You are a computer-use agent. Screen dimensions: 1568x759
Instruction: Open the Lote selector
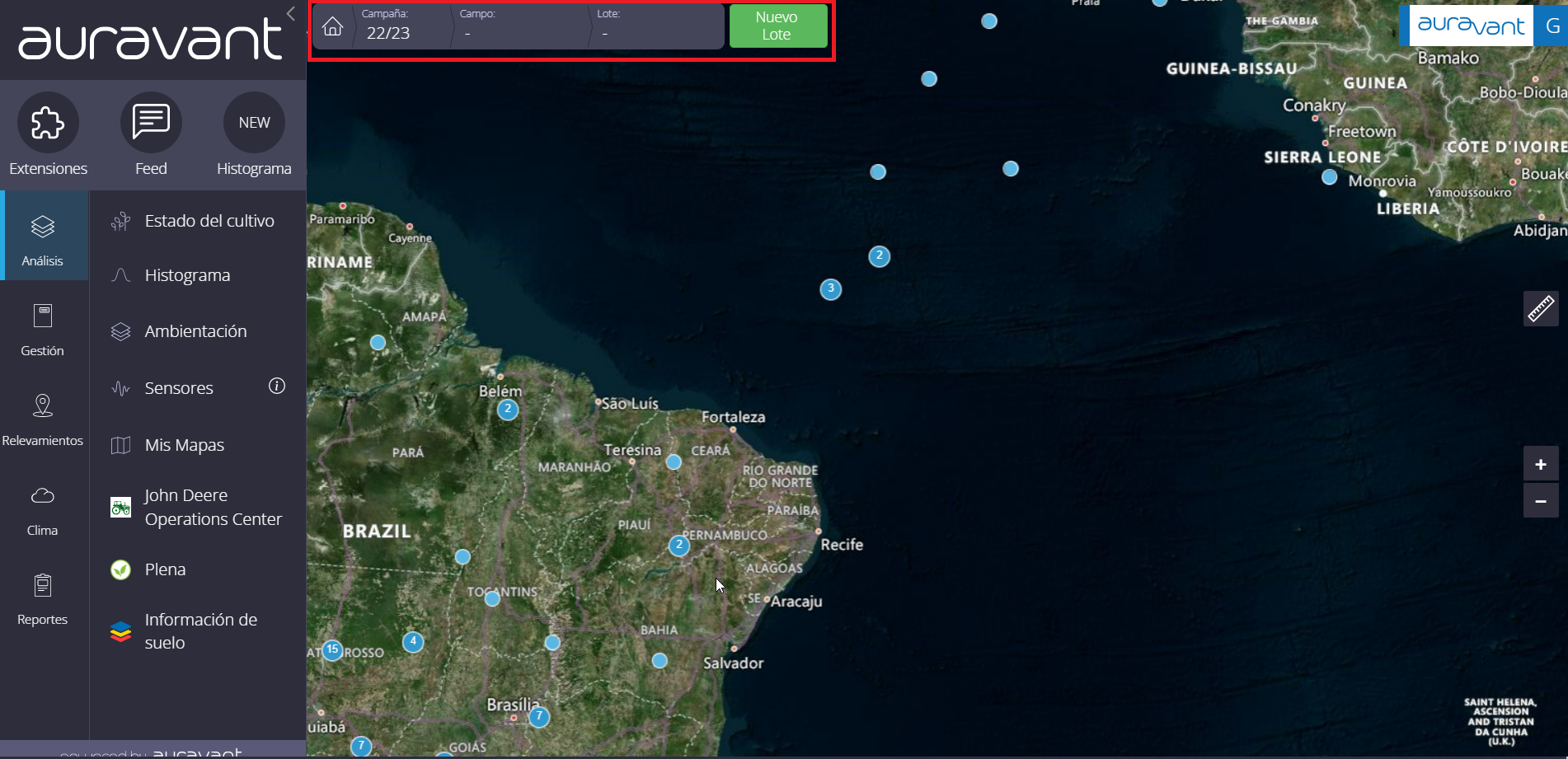[x=657, y=26]
